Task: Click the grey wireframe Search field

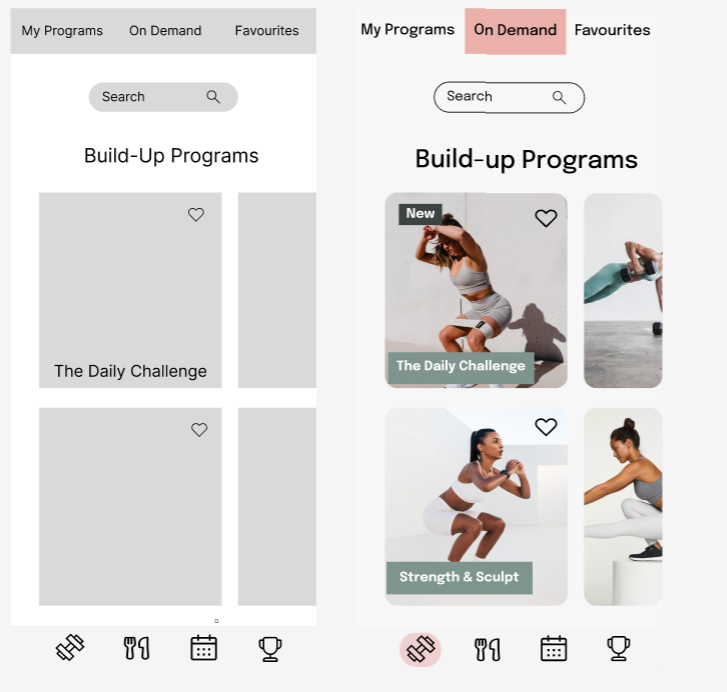Action: tap(163, 97)
